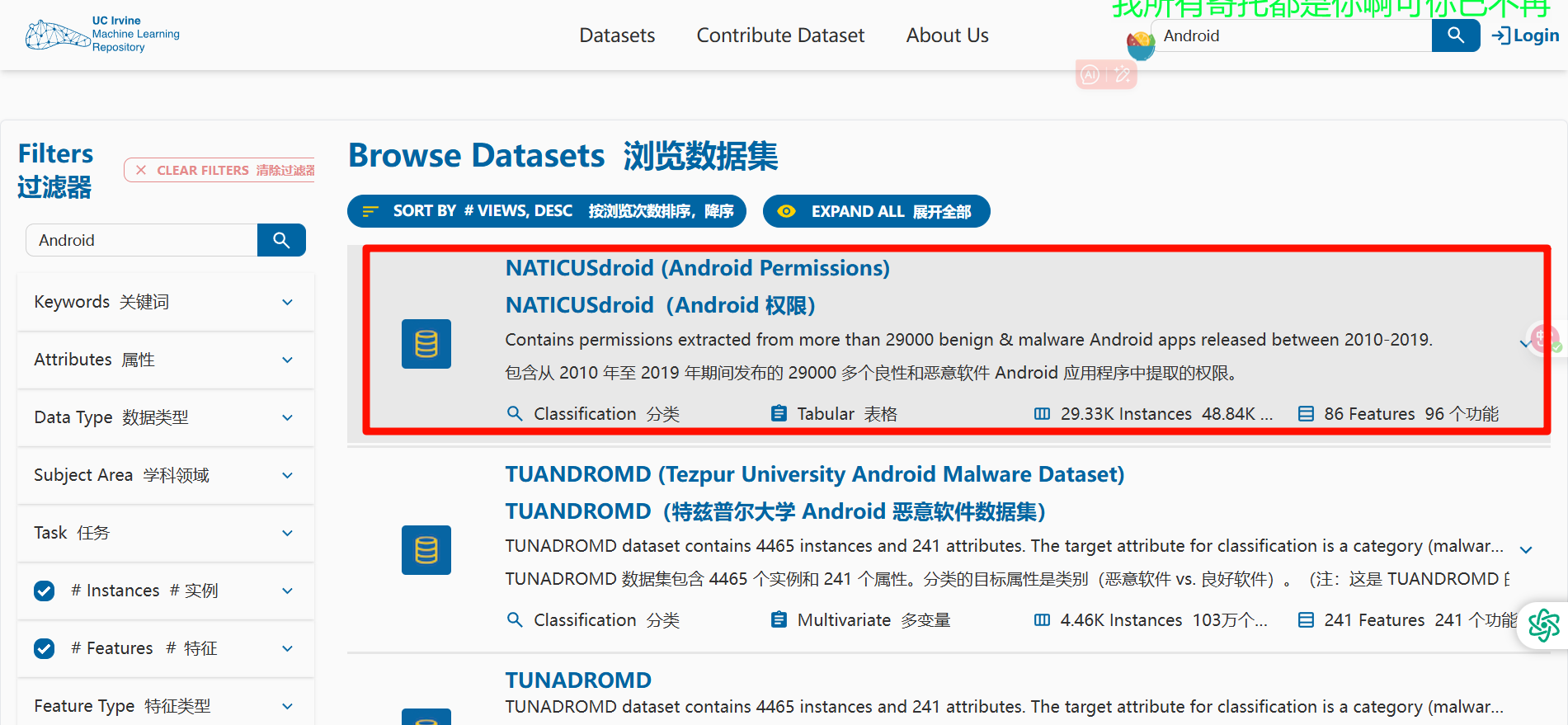Expand the # Features filter chevron
This screenshot has height=725, width=1568.
pyautogui.click(x=288, y=648)
